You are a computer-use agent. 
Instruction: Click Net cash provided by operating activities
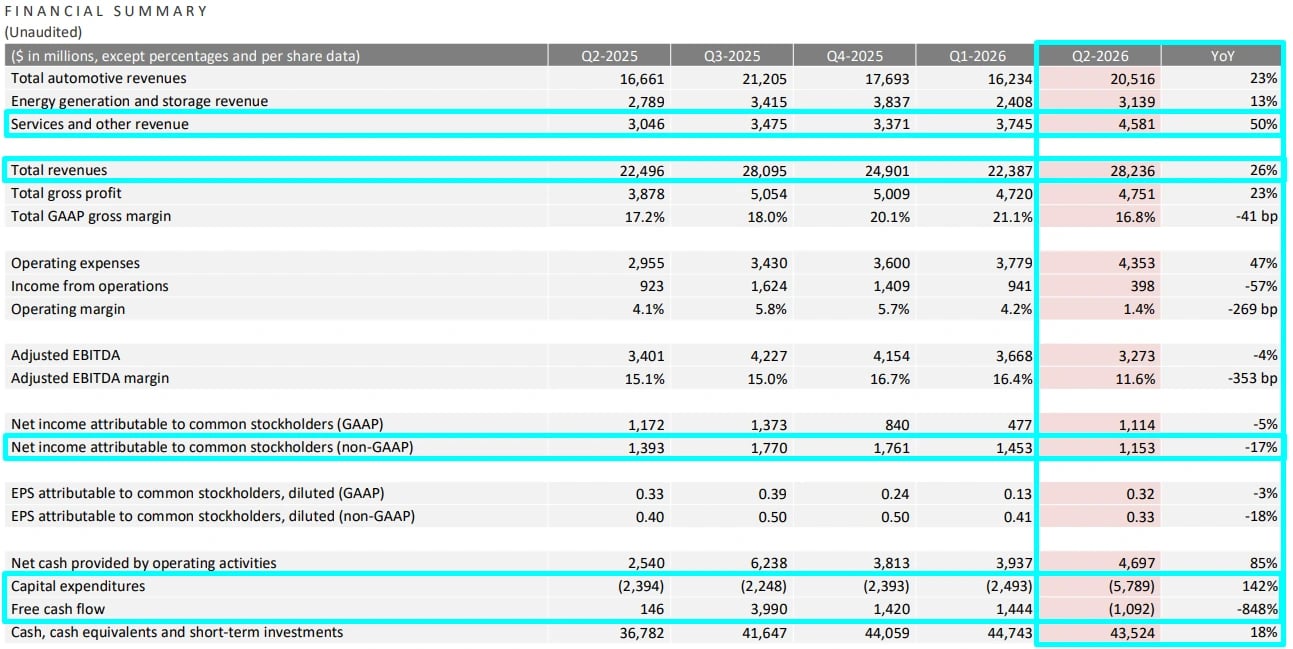click(x=144, y=563)
